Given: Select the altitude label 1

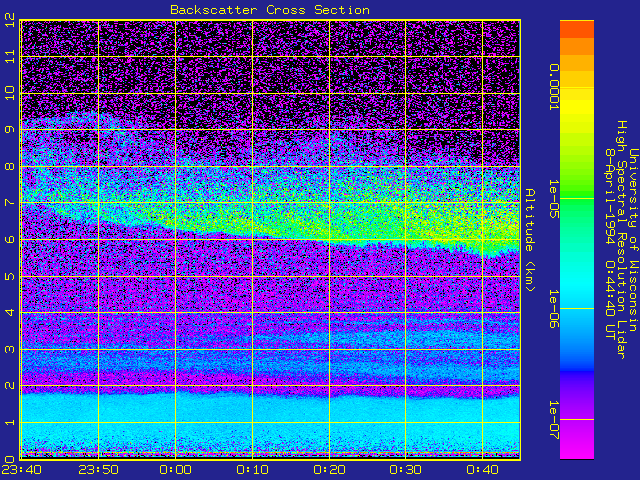Looking at the screenshot, I should [x=11, y=422].
